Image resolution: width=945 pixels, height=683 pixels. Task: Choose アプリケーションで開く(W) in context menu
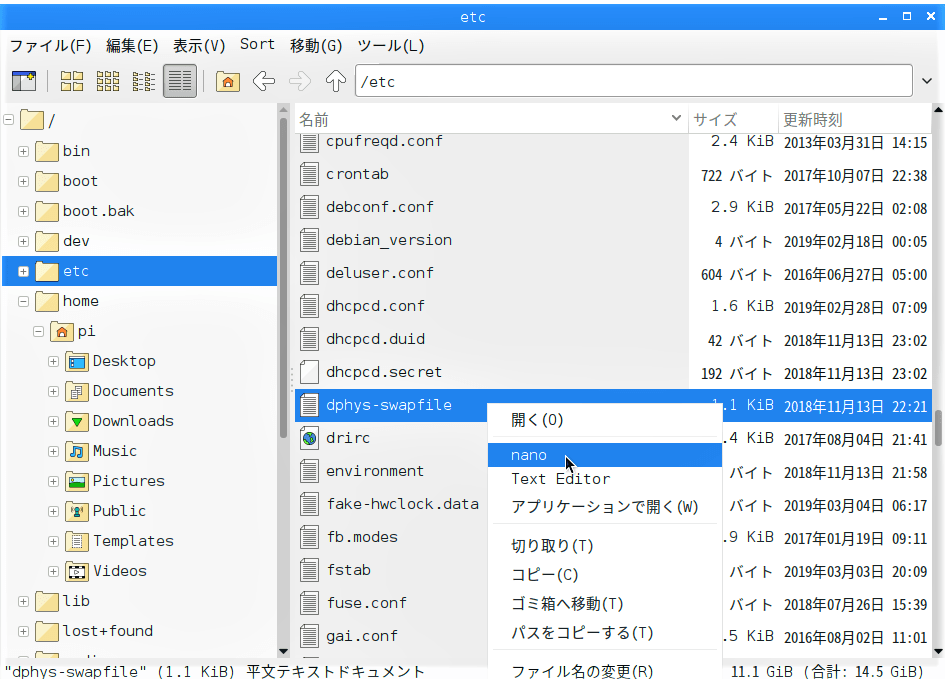604,507
